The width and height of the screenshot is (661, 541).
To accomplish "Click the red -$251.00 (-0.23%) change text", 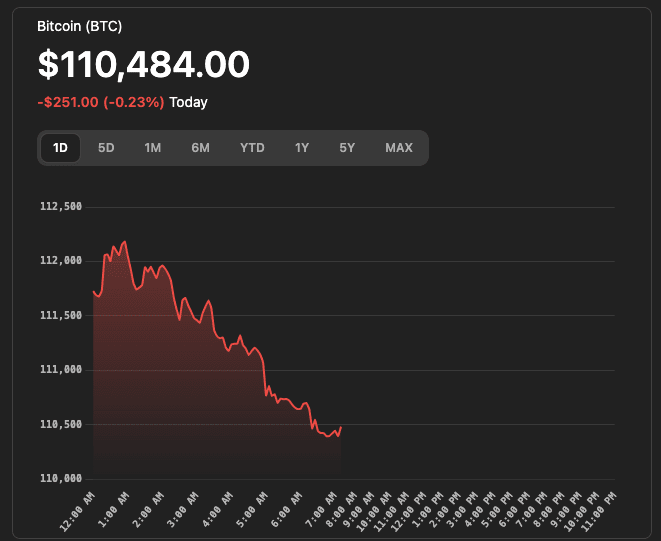I will pos(101,102).
